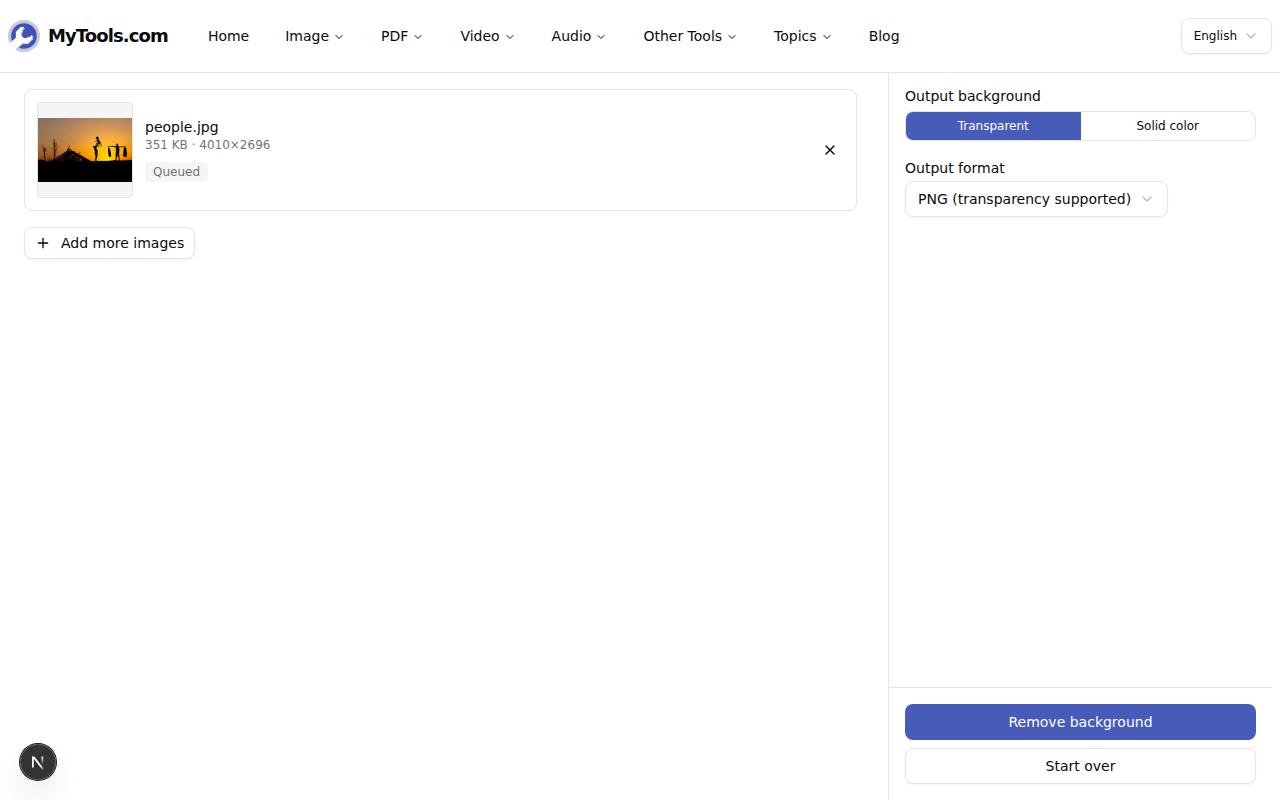The image size is (1280, 800).
Task: Expand the Other Tools menu
Action: (690, 36)
